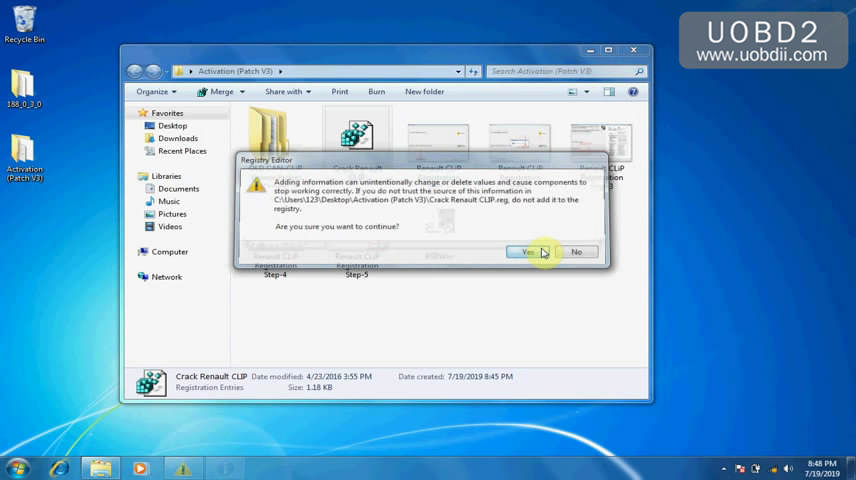Open the Recycle Bin desktop icon
Image resolution: width=856 pixels, height=480 pixels.
pos(23,23)
